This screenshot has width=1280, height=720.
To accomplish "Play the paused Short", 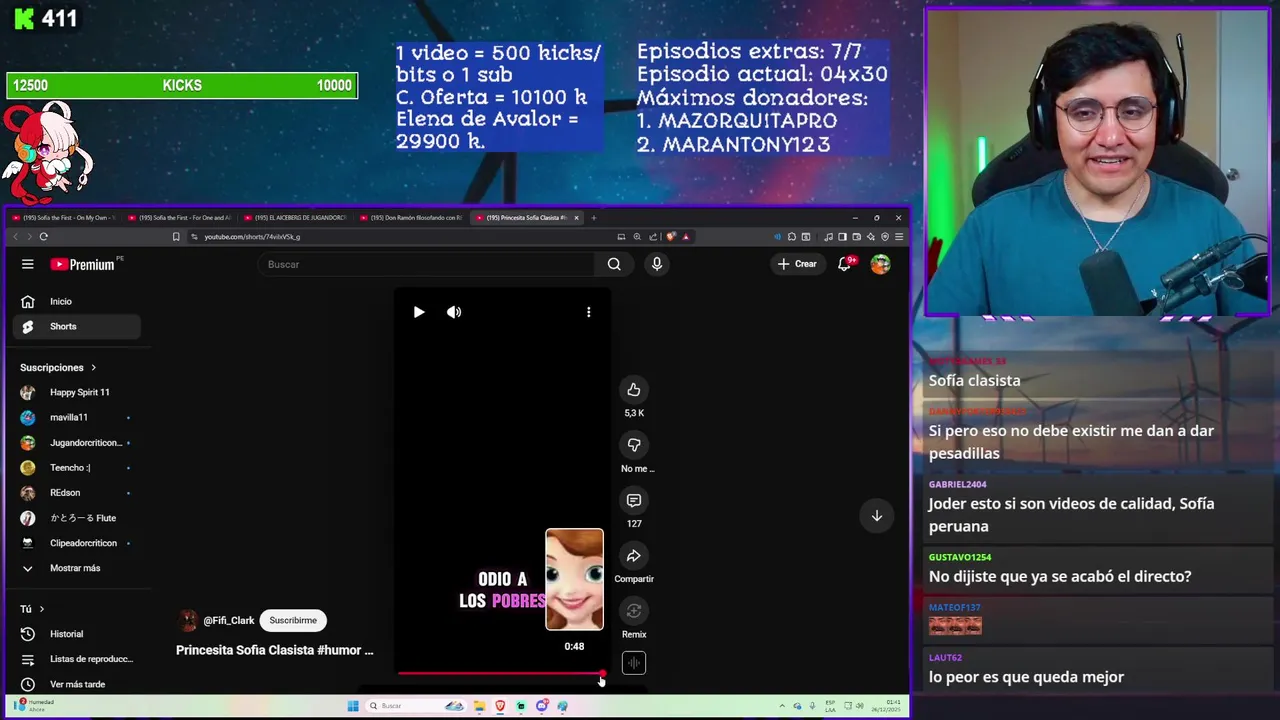I will click(419, 312).
